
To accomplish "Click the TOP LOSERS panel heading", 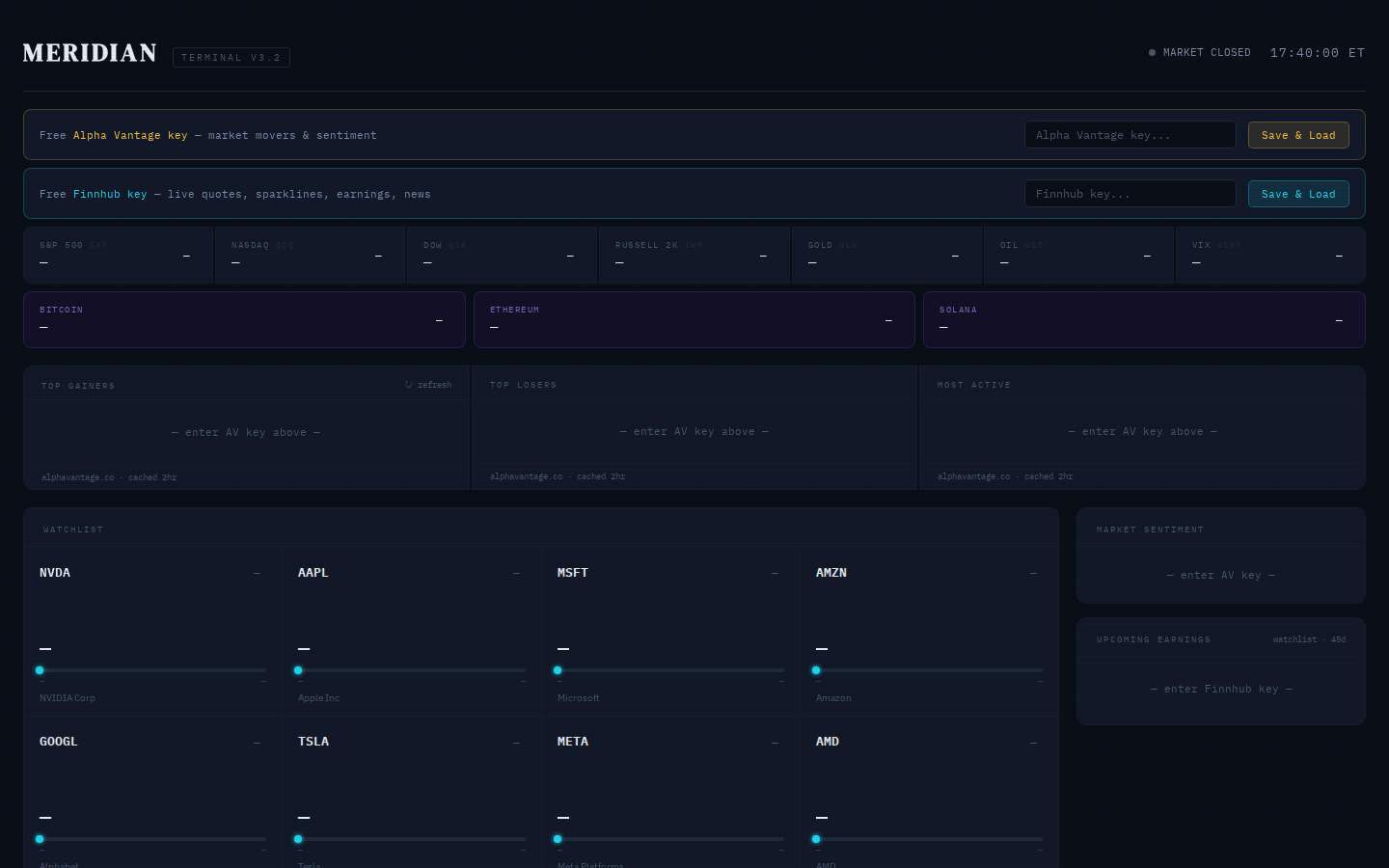I will pos(523,385).
